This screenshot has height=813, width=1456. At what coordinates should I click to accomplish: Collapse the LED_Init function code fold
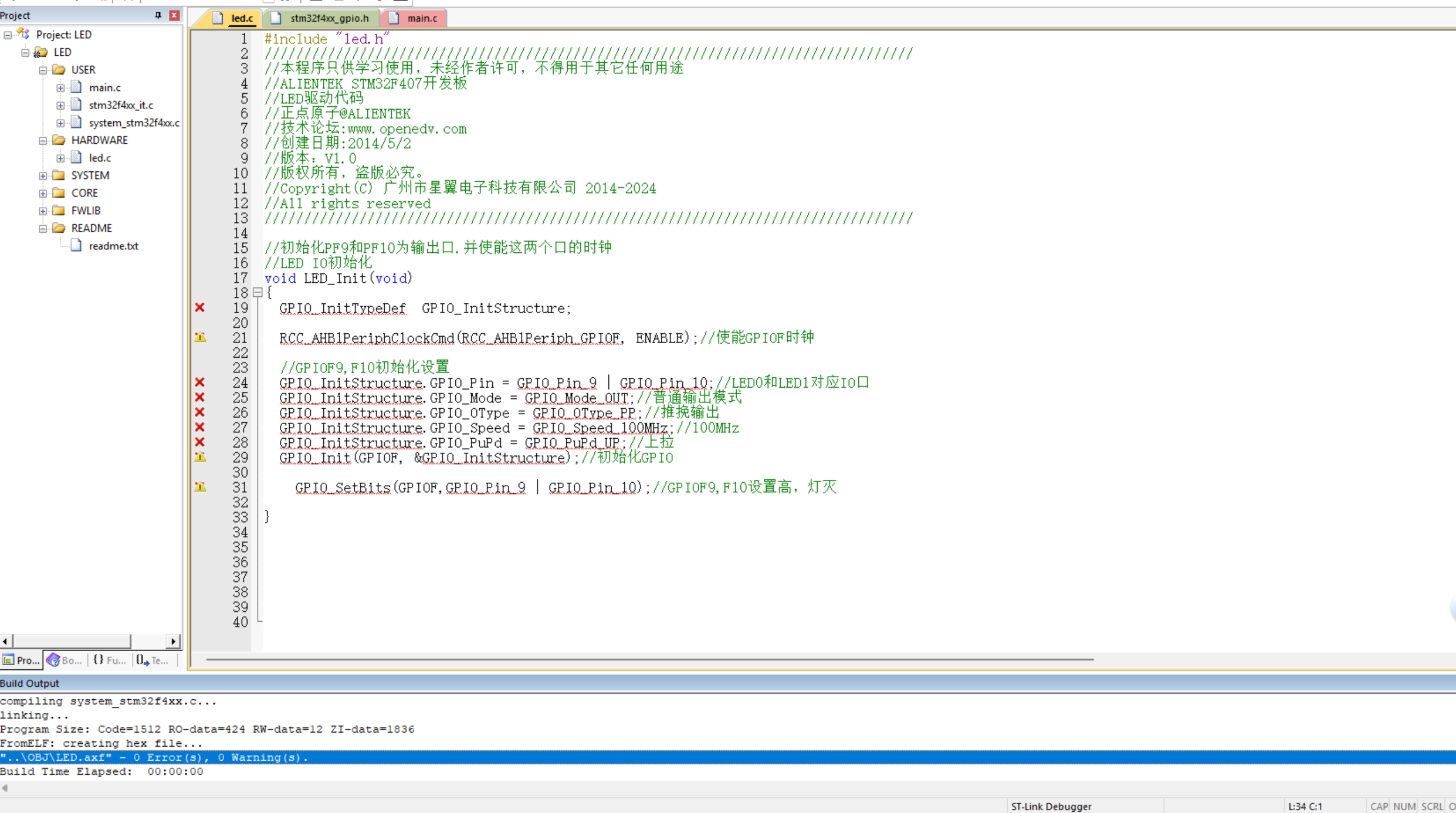tap(258, 292)
